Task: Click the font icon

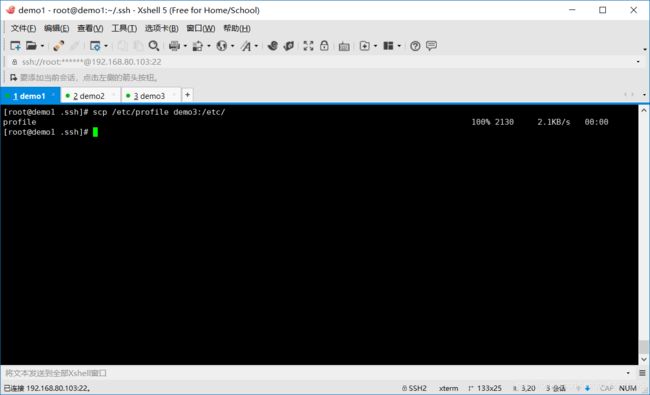Action: [246, 46]
